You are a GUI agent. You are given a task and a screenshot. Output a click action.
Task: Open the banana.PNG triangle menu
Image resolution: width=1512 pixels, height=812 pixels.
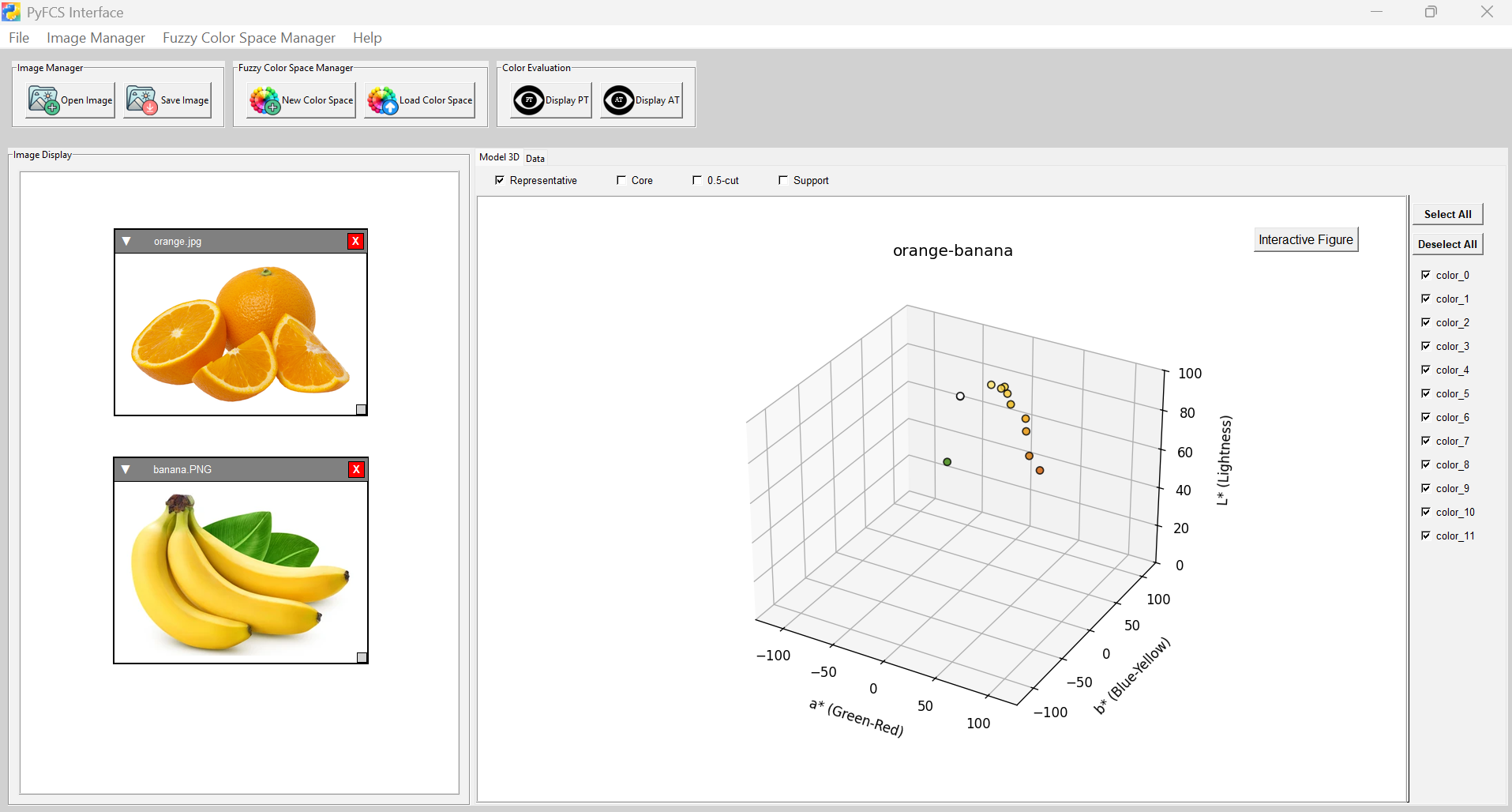point(126,469)
